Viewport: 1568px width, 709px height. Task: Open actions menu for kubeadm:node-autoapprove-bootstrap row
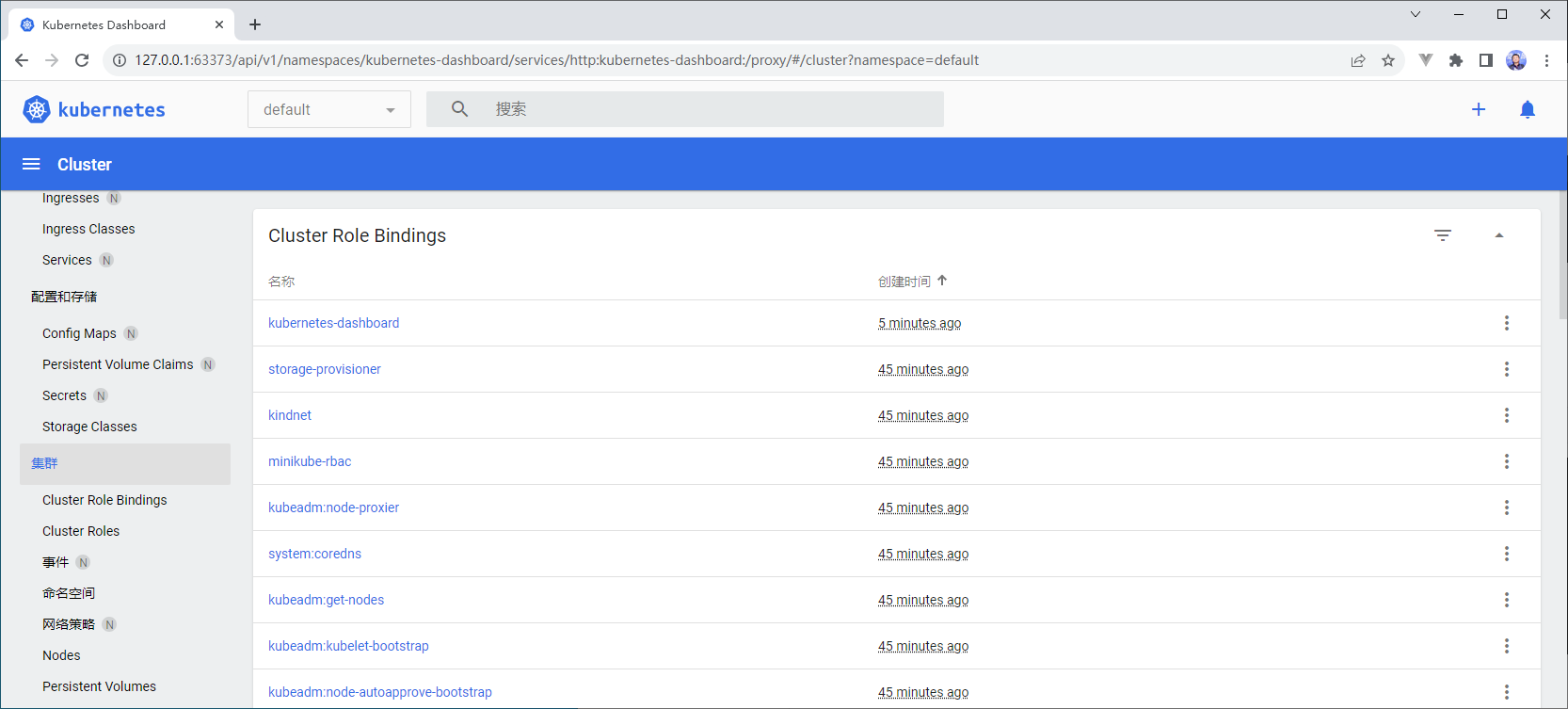point(1507,692)
